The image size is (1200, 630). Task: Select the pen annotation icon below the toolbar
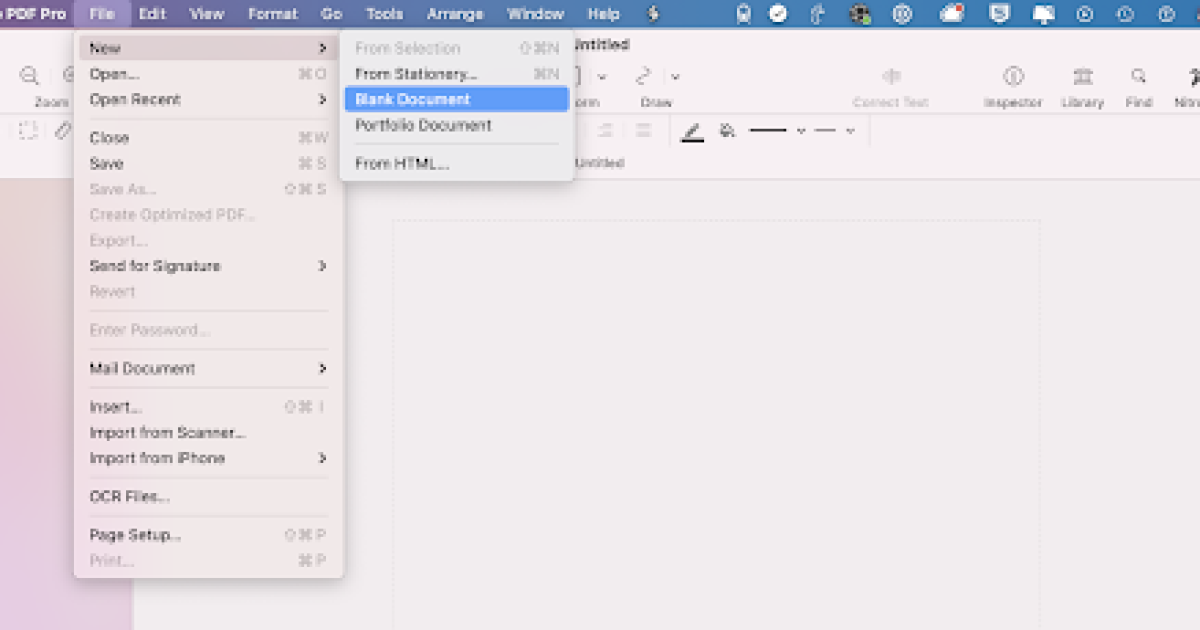pos(62,130)
